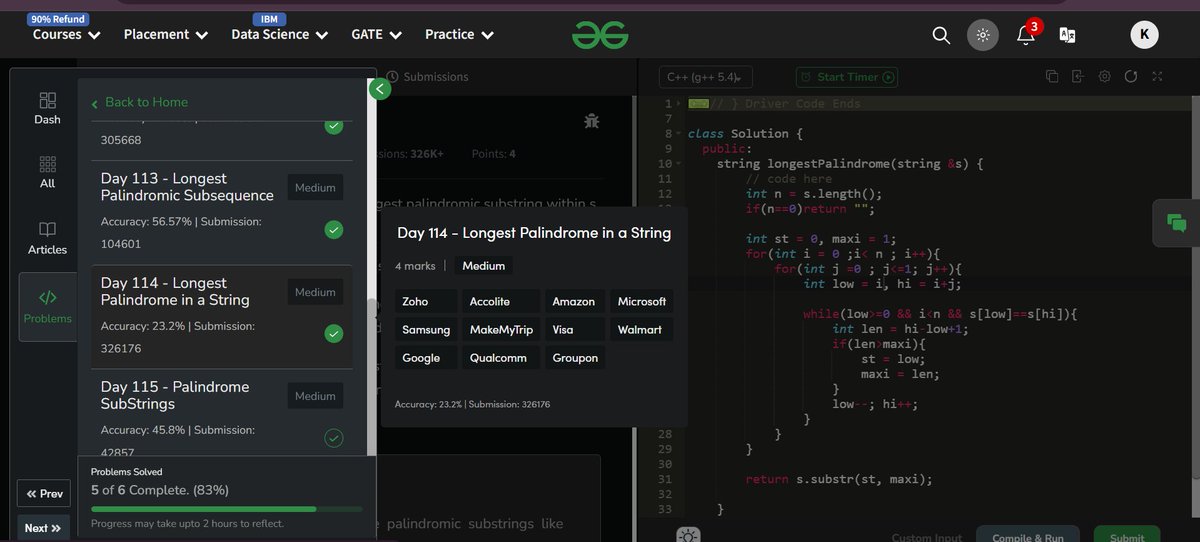Open editor settings gear
This screenshot has width=1200, height=542.
click(1105, 76)
